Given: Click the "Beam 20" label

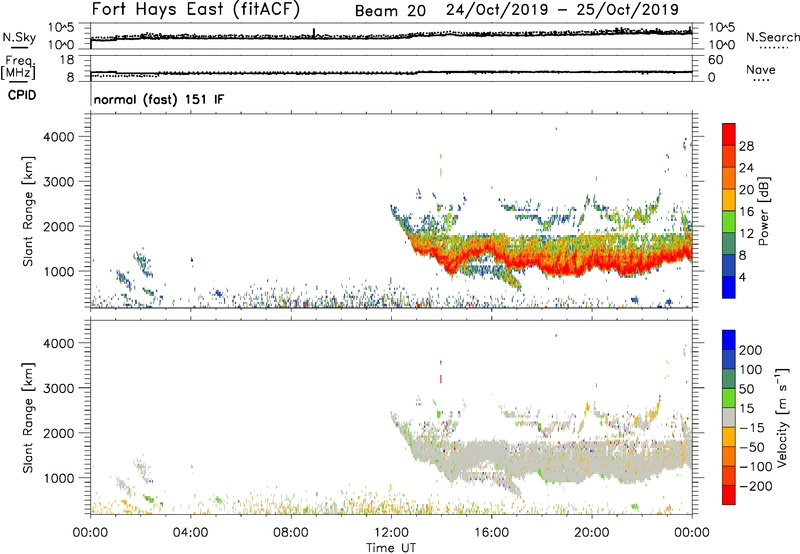Looking at the screenshot, I should 390,11.
